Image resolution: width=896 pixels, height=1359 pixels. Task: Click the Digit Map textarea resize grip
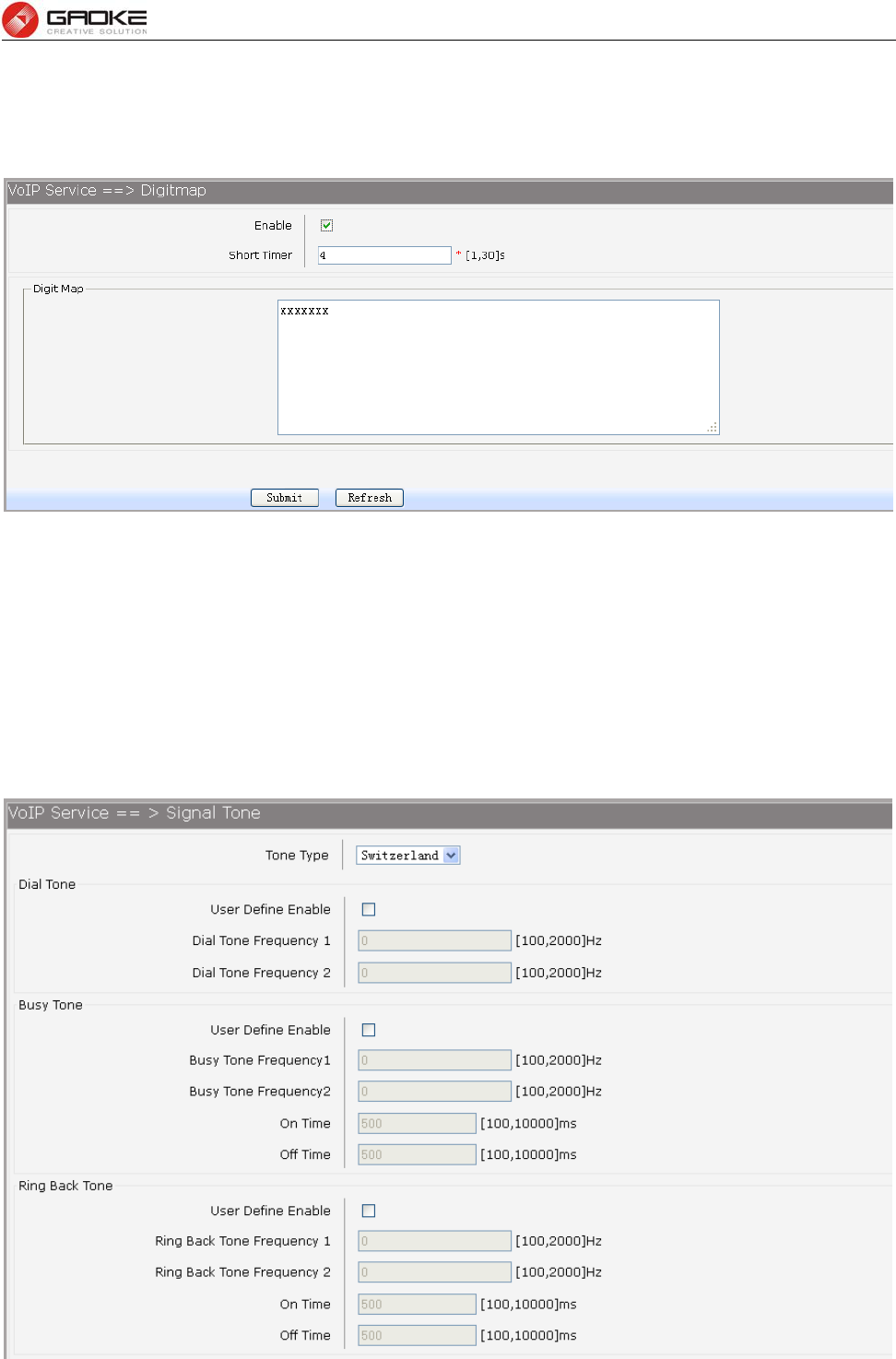(x=713, y=428)
